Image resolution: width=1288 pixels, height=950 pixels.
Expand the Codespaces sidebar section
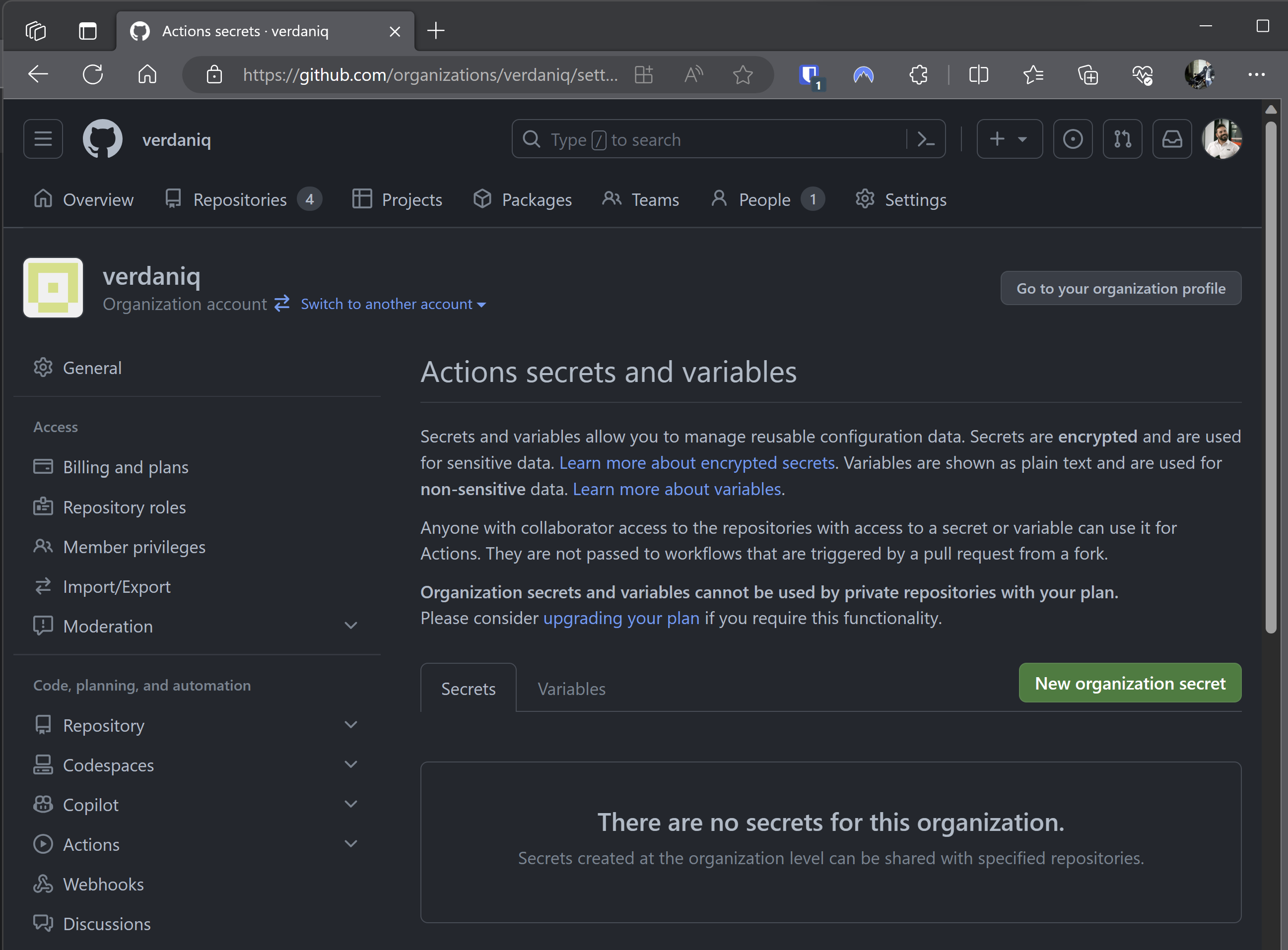(350, 765)
